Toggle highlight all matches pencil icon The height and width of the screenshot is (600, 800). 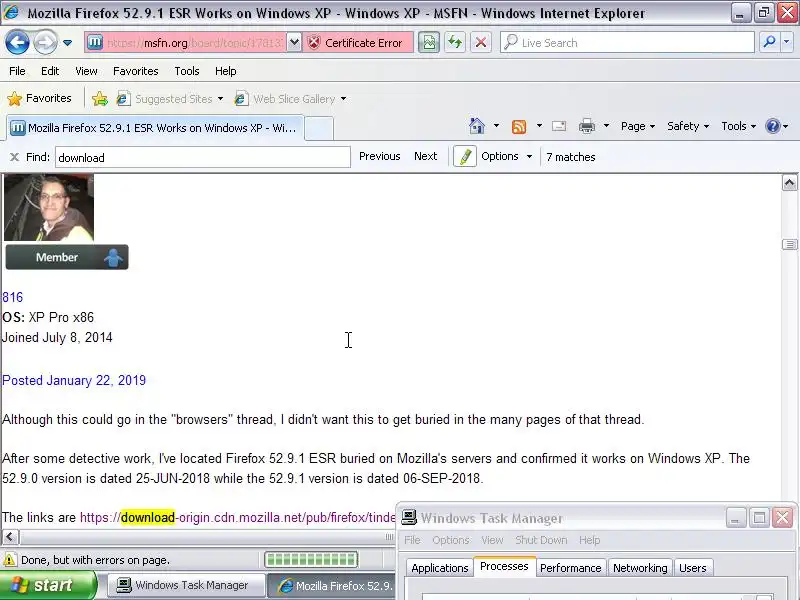(465, 157)
